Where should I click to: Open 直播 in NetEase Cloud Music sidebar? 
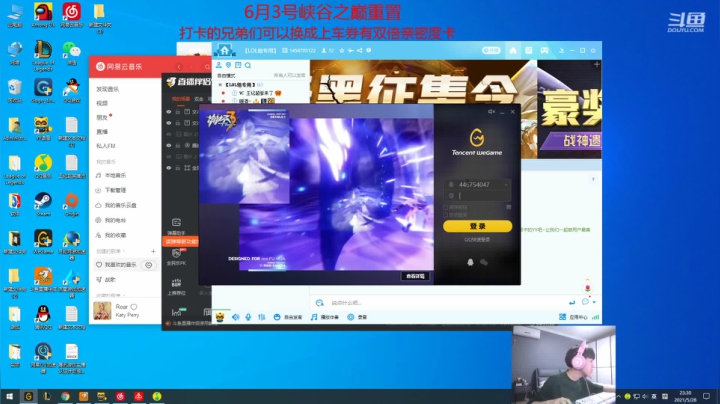pyautogui.click(x=102, y=132)
